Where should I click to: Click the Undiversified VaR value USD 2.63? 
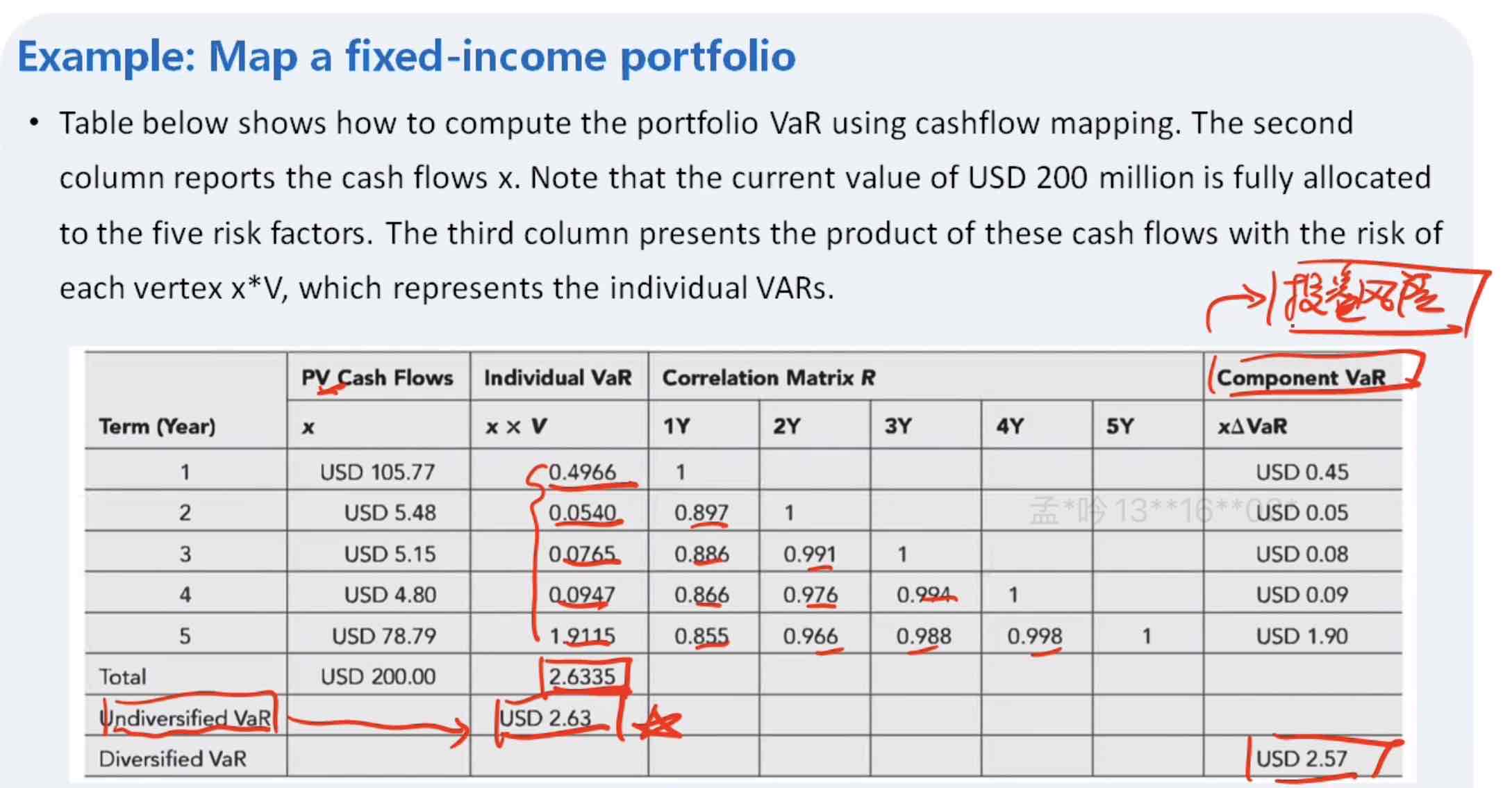[x=545, y=718]
